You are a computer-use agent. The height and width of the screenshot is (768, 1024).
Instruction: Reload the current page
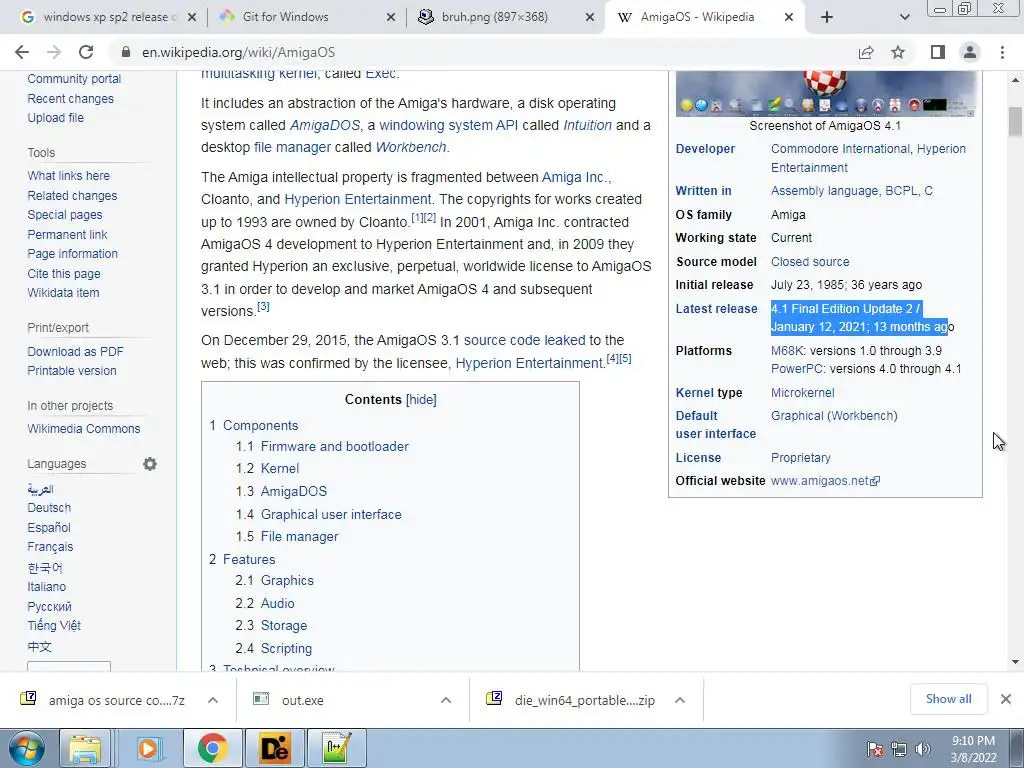coord(86,52)
